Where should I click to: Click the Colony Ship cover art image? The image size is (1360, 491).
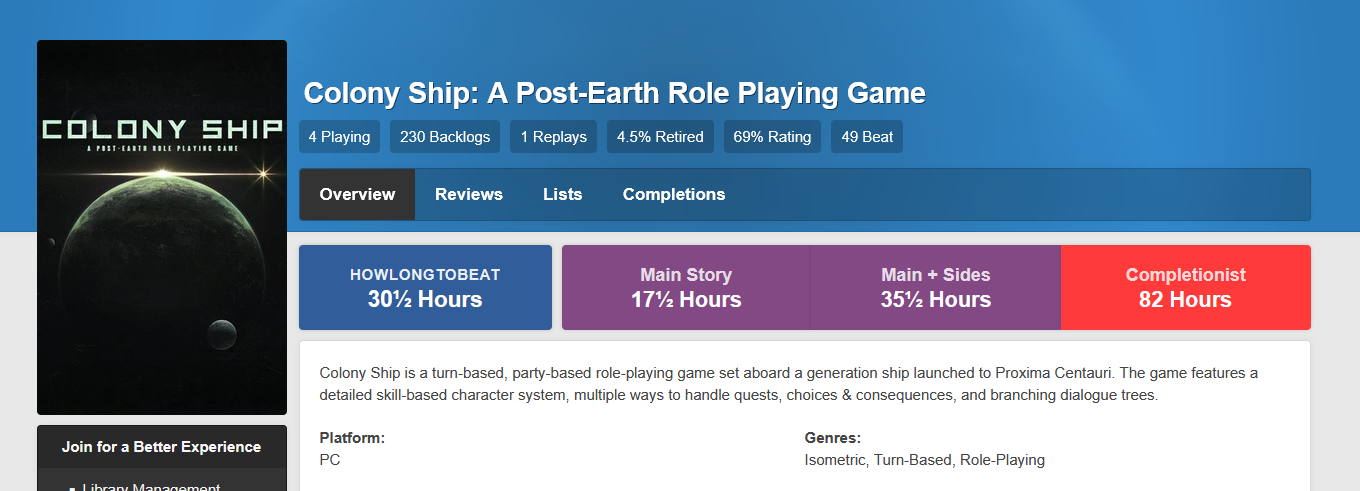pyautogui.click(x=162, y=227)
